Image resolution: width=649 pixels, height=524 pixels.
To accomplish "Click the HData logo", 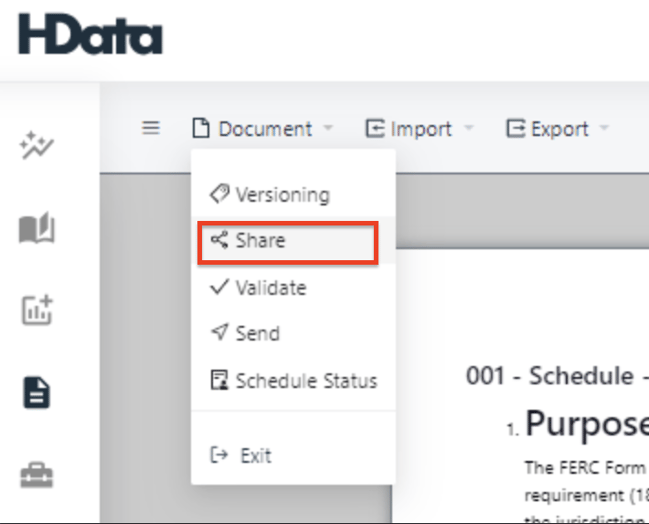I will (x=90, y=35).
